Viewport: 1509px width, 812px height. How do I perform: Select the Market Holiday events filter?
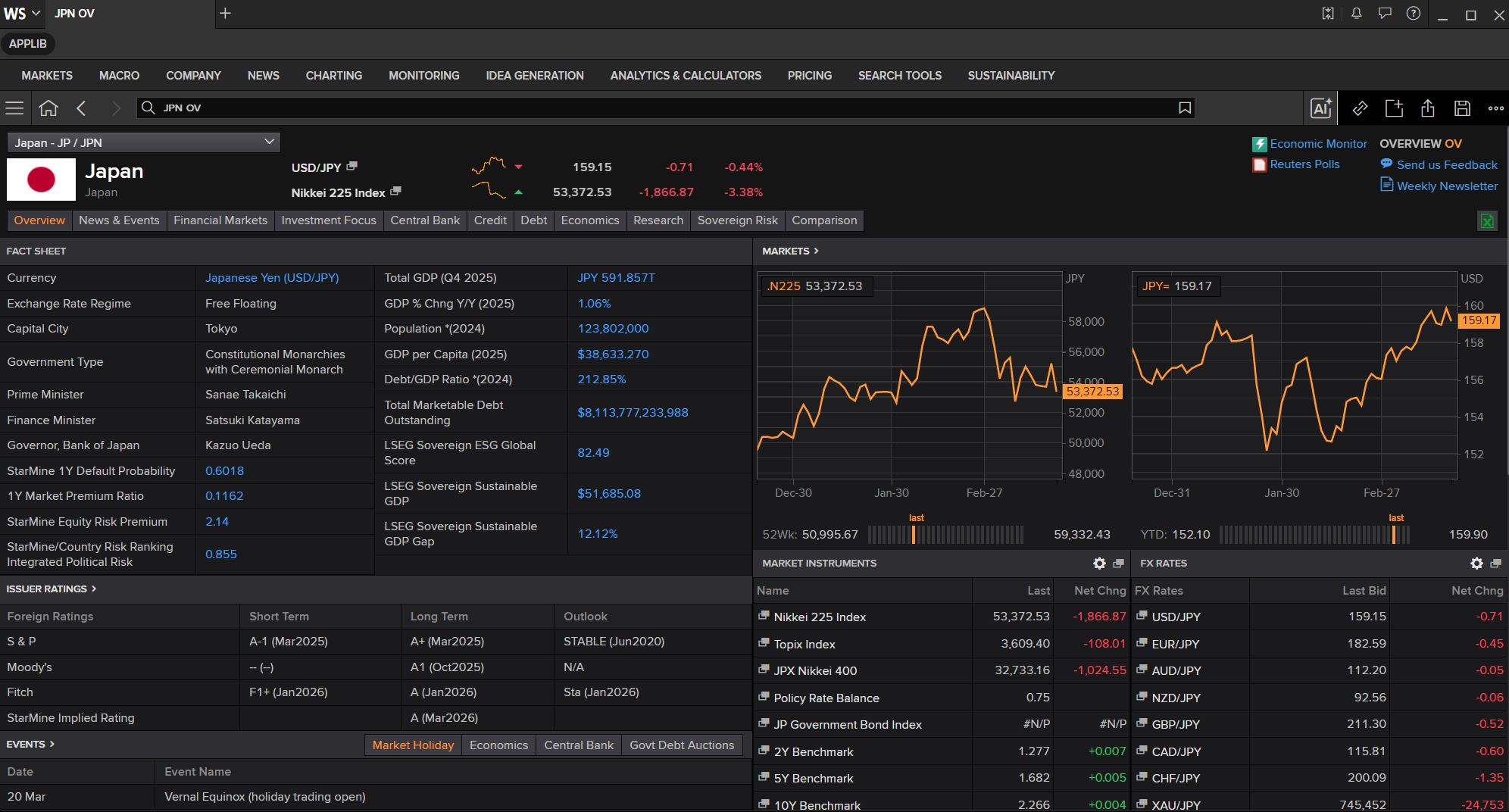[413, 745]
